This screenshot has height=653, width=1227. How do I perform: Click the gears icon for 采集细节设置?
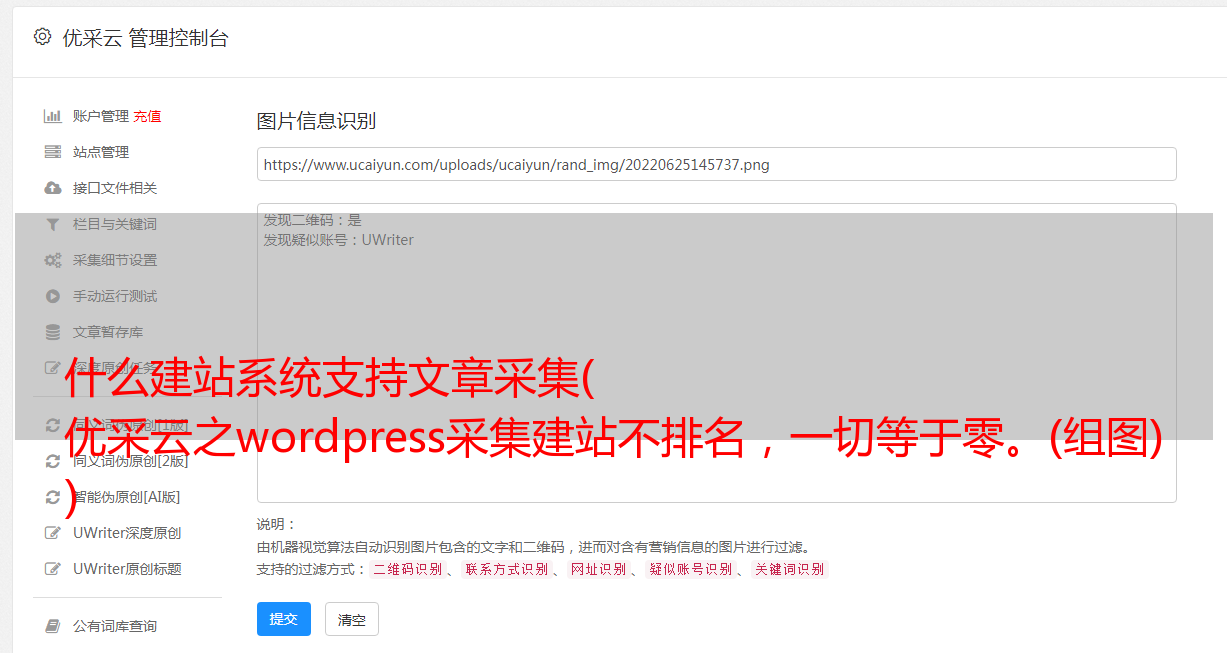(x=52, y=260)
